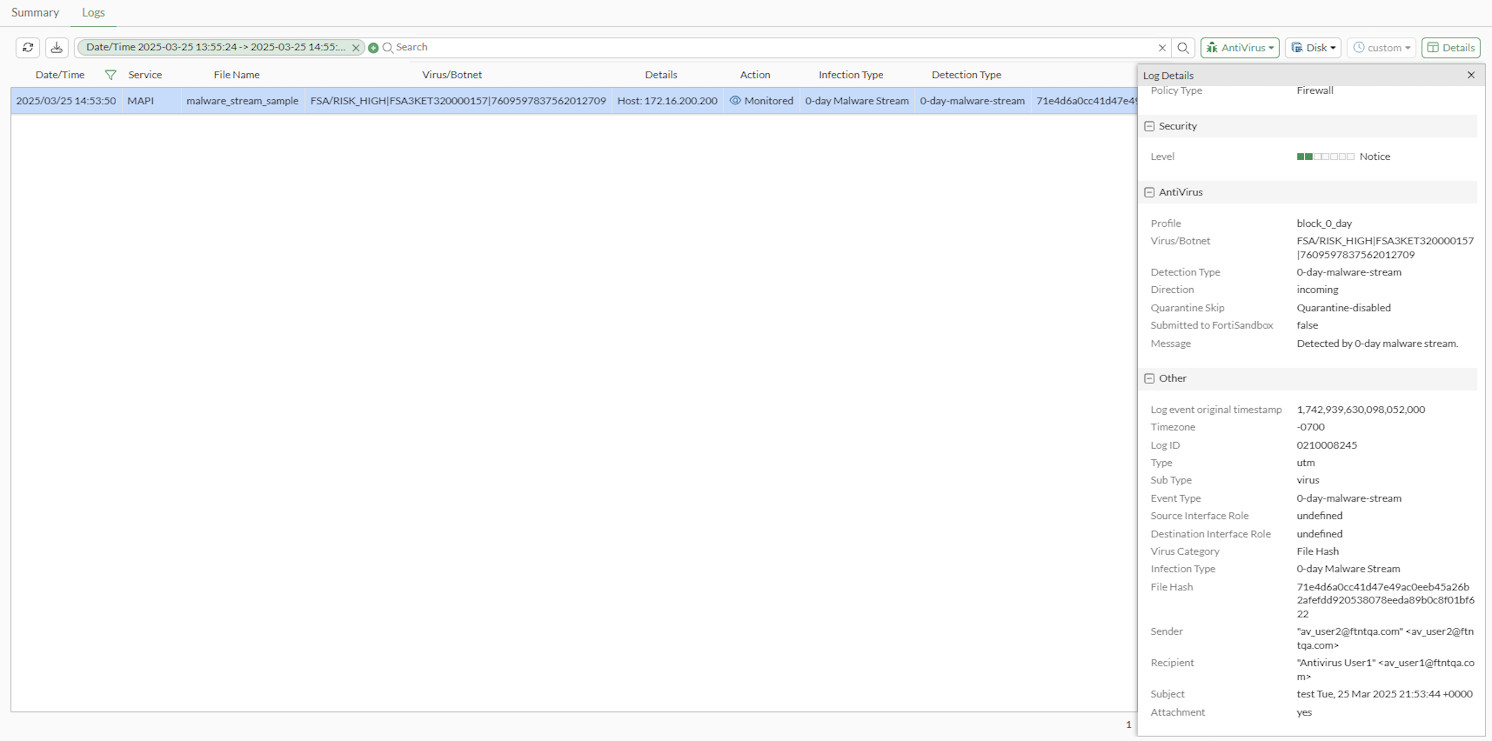Click the clock icon beside custom
The height and width of the screenshot is (741, 1492).
[1358, 47]
